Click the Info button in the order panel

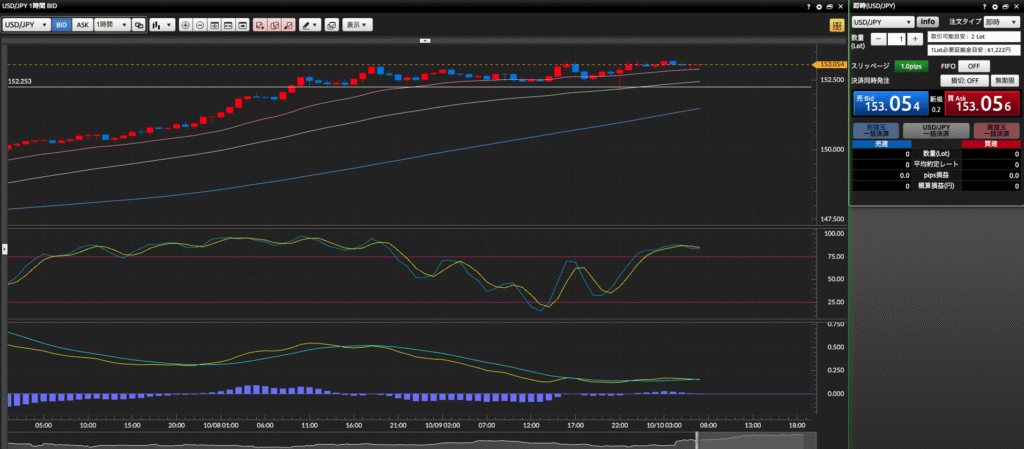(x=927, y=21)
